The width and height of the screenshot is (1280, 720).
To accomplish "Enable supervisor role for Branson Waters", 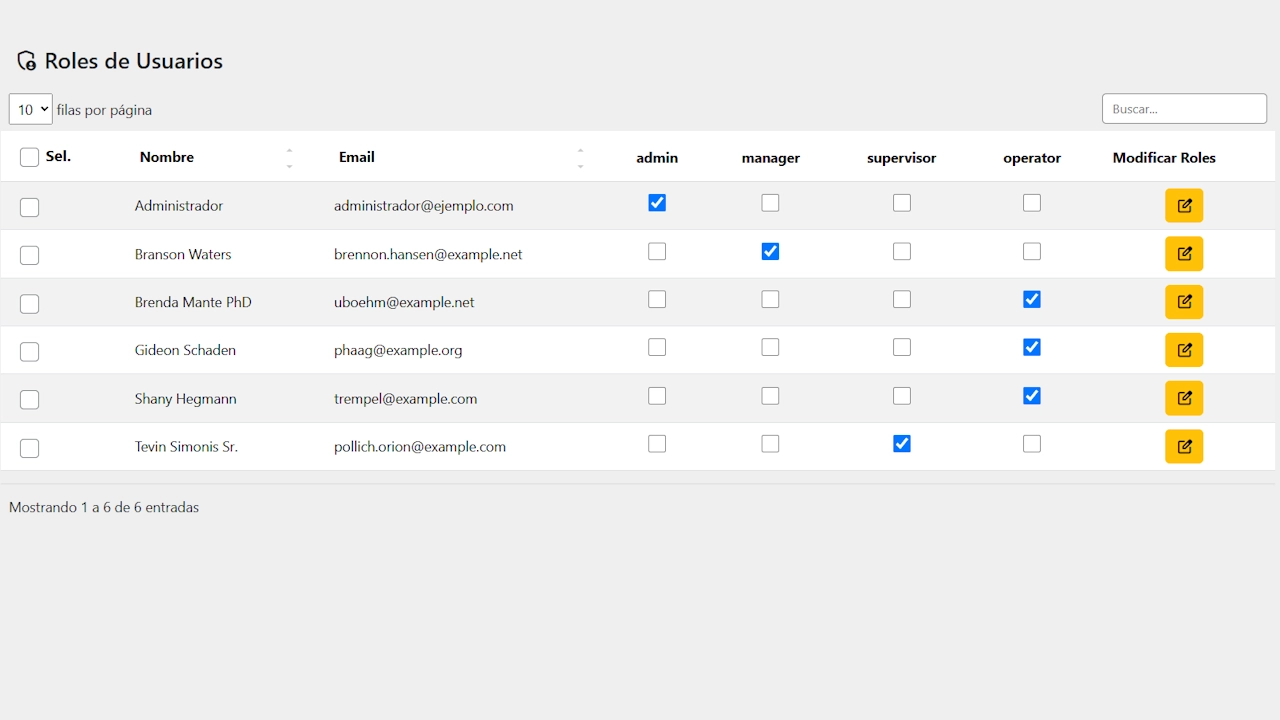I will point(902,252).
